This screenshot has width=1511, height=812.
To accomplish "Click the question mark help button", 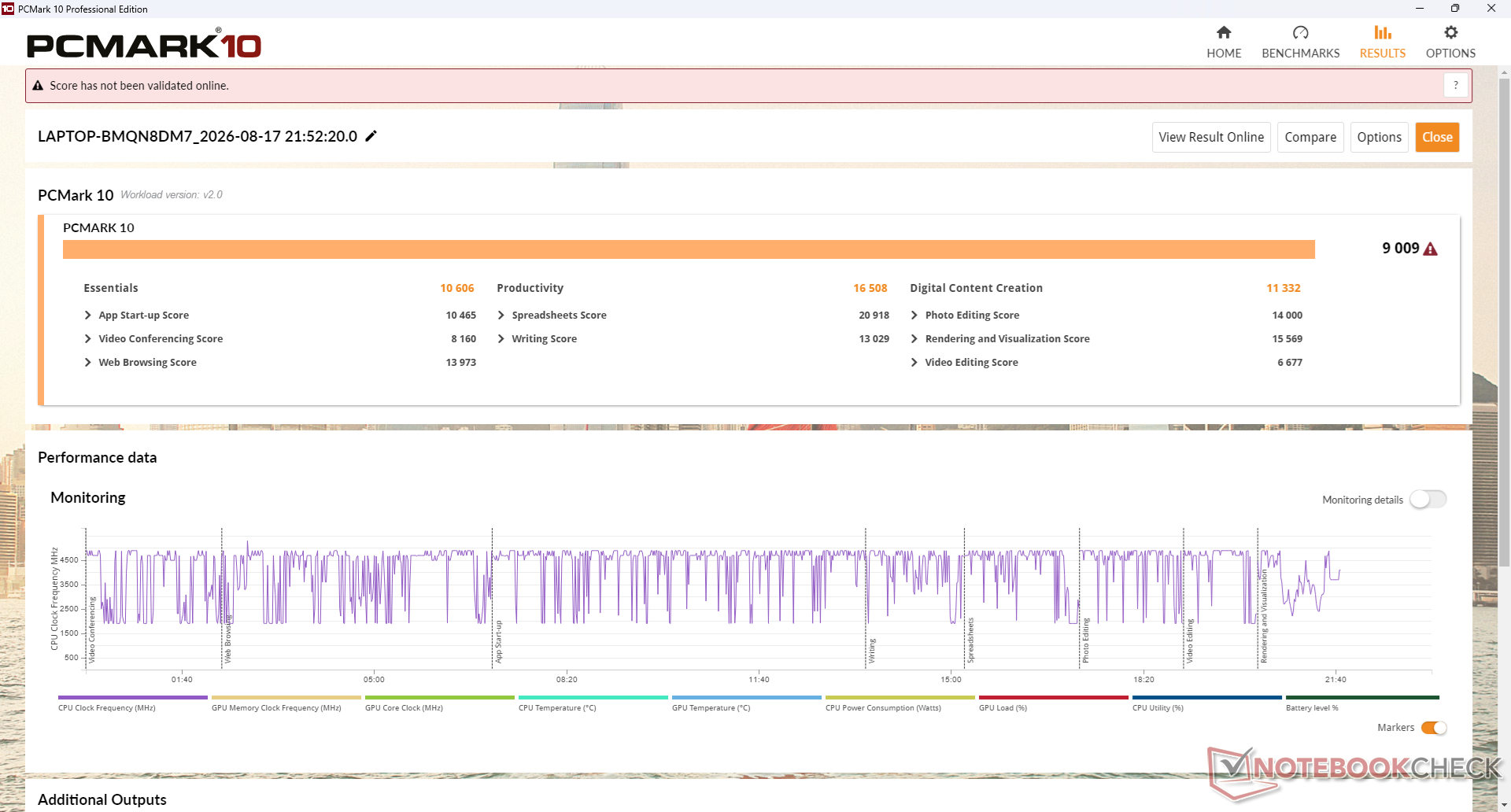I will pos(1456,85).
